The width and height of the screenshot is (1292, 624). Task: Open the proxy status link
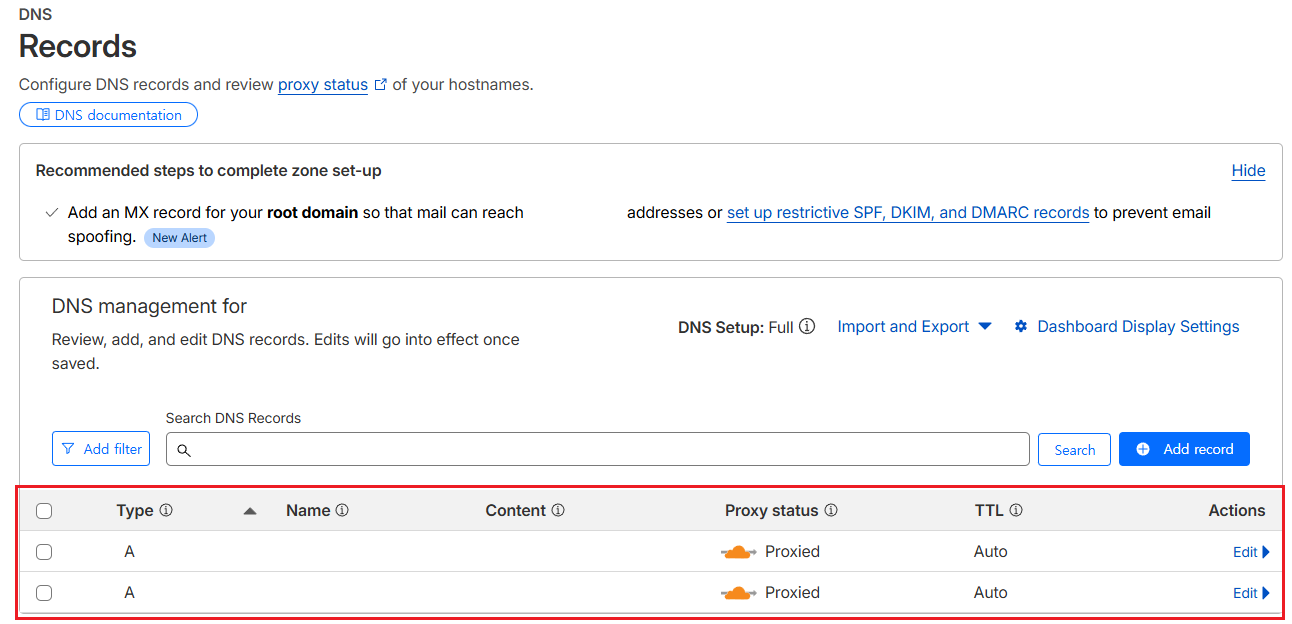323,85
